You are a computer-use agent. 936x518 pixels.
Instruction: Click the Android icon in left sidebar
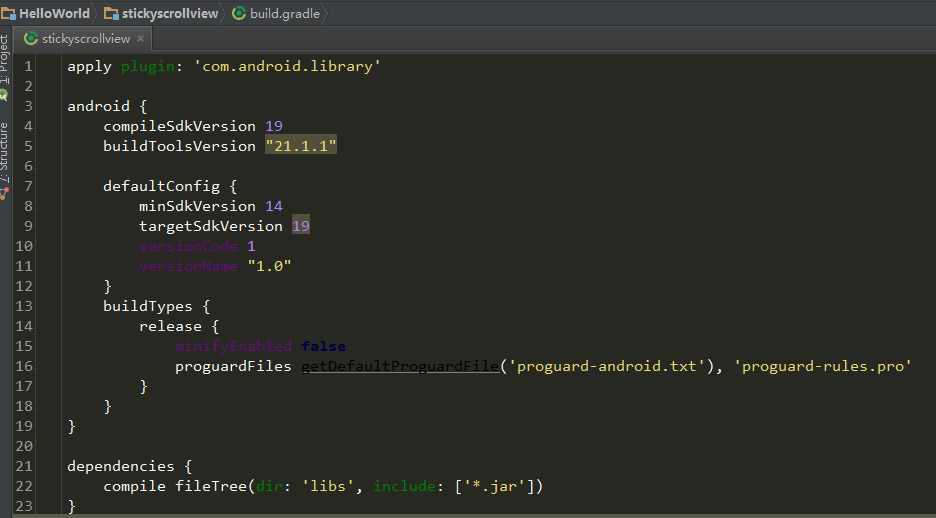[x=4, y=95]
